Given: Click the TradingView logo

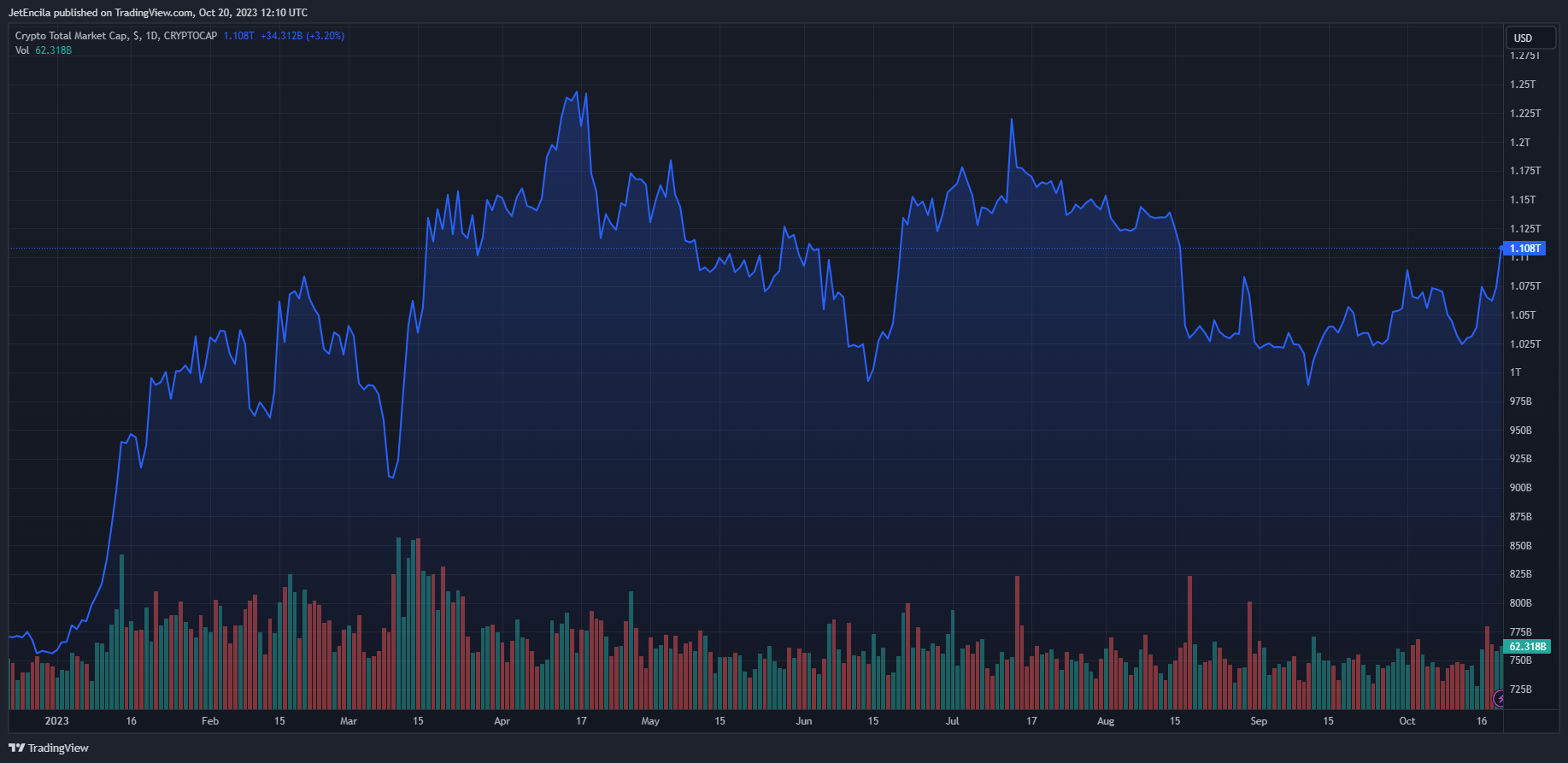Looking at the screenshot, I should coord(17,748).
